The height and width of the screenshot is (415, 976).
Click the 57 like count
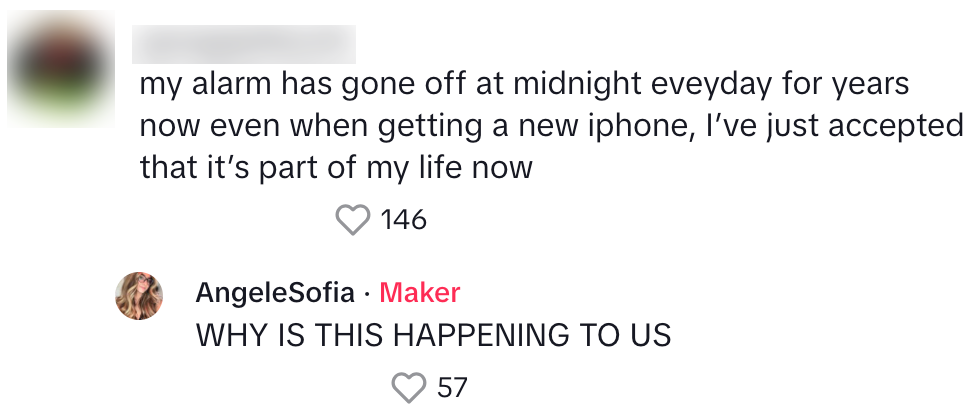tap(452, 387)
